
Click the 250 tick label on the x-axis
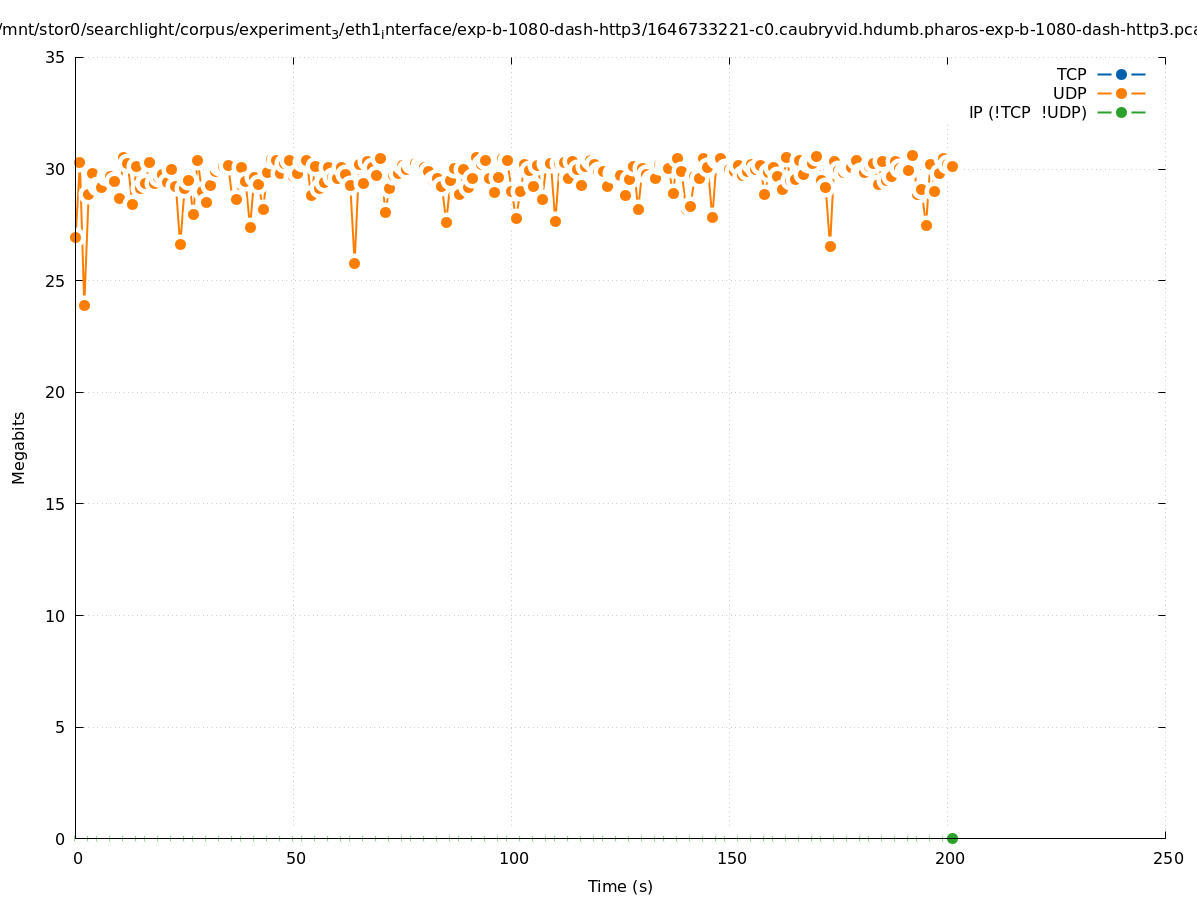(1166, 858)
